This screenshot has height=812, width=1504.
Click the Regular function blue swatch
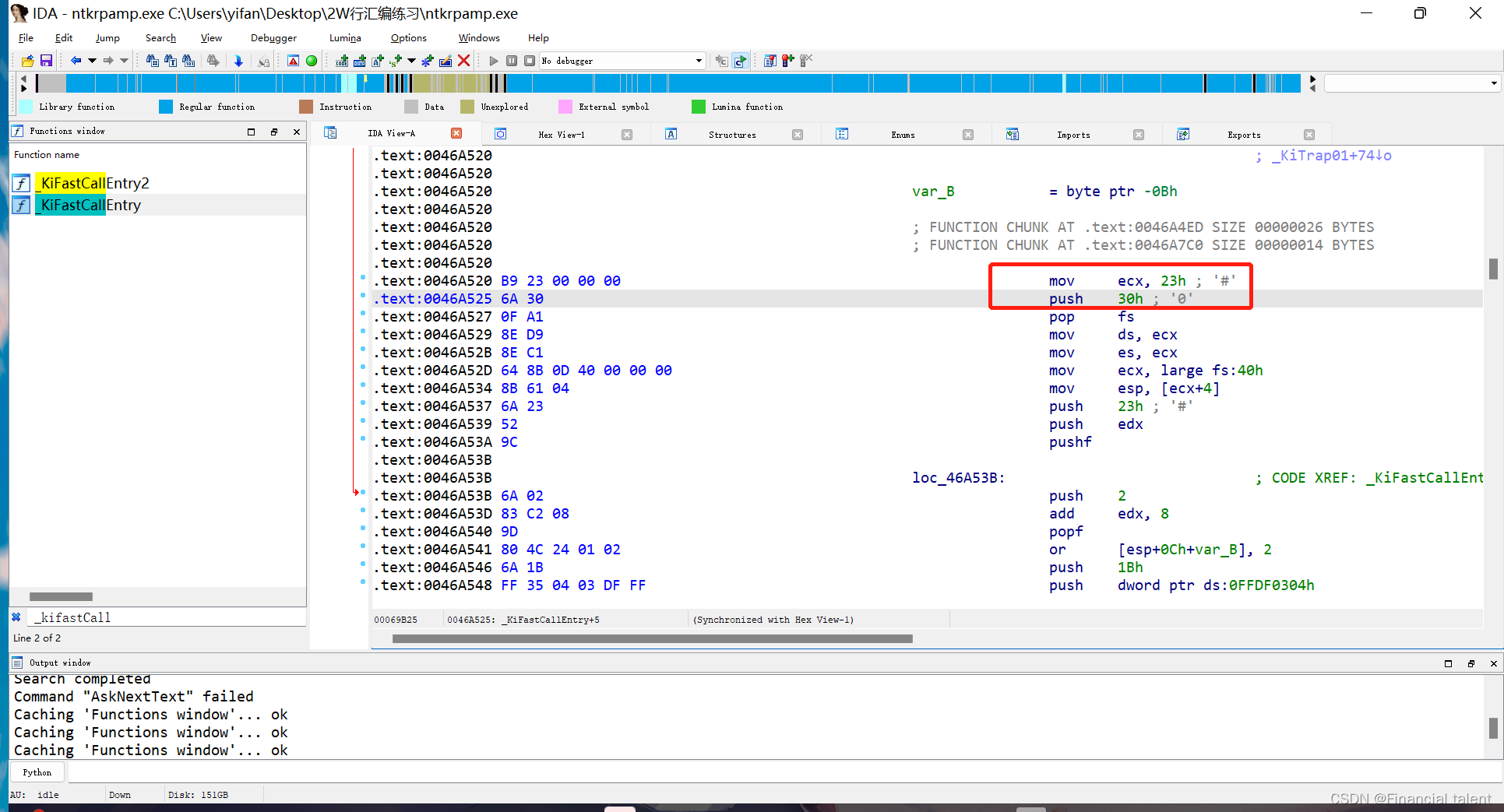click(166, 107)
